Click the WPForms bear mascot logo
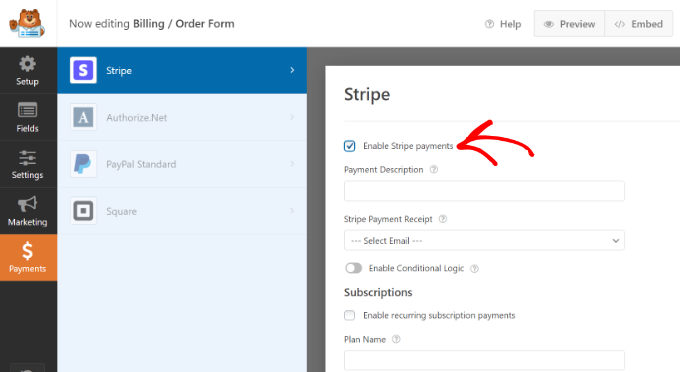680x372 pixels. (27, 23)
